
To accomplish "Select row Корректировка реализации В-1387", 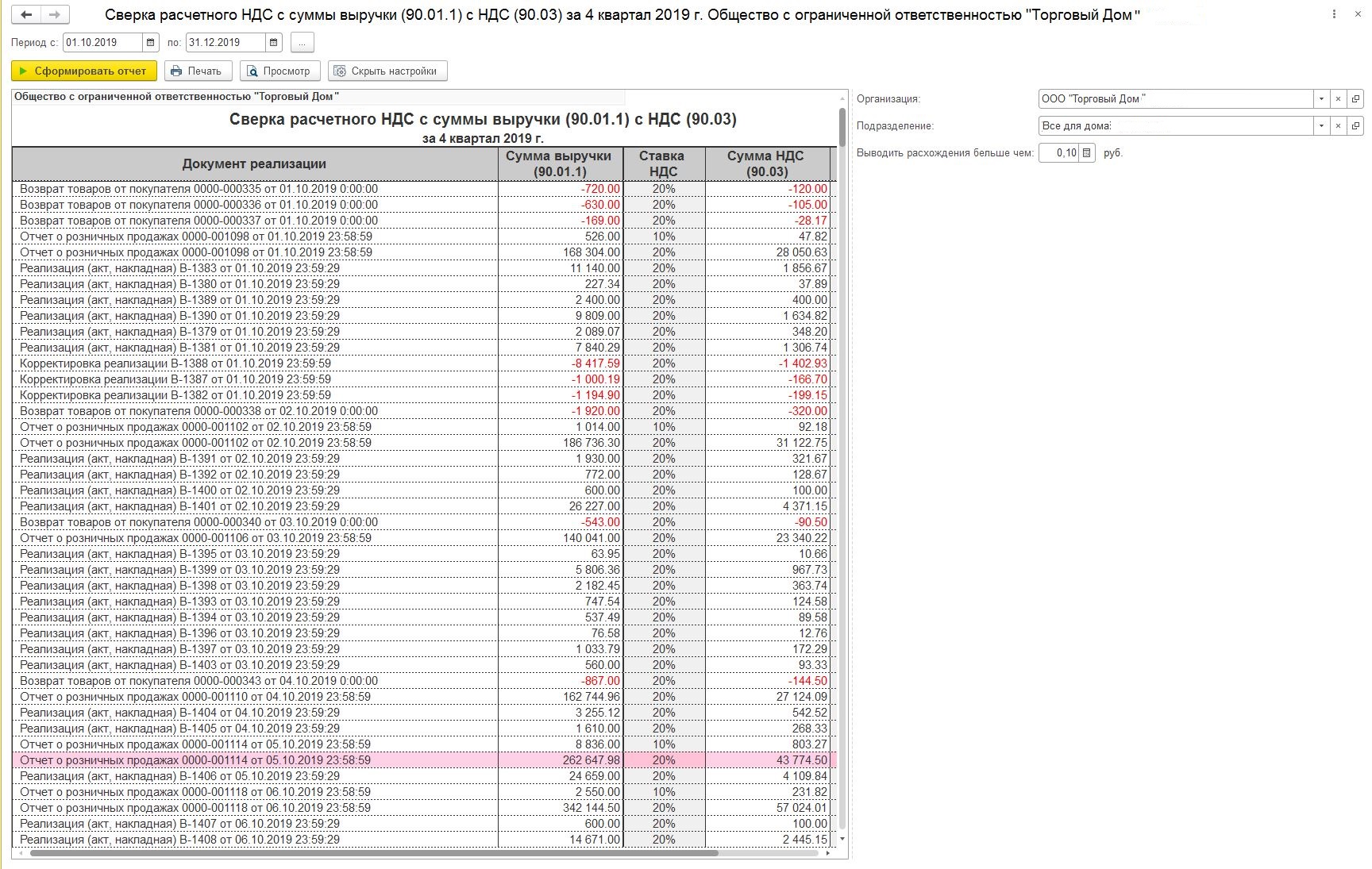I will coord(424,379).
